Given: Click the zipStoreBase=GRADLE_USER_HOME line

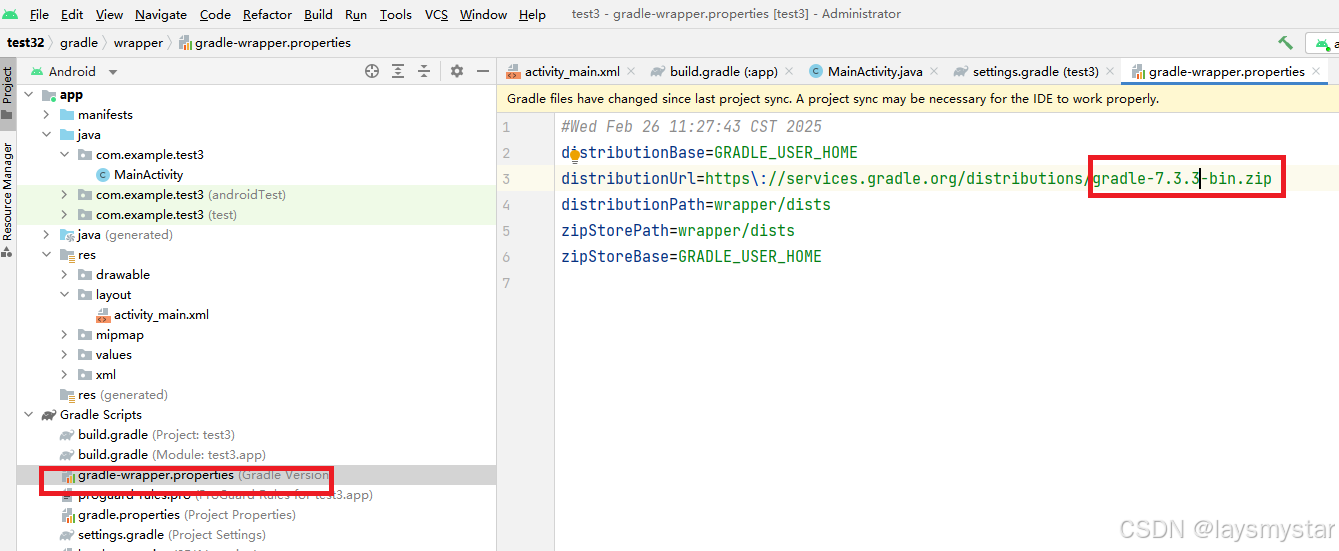Looking at the screenshot, I should [691, 257].
